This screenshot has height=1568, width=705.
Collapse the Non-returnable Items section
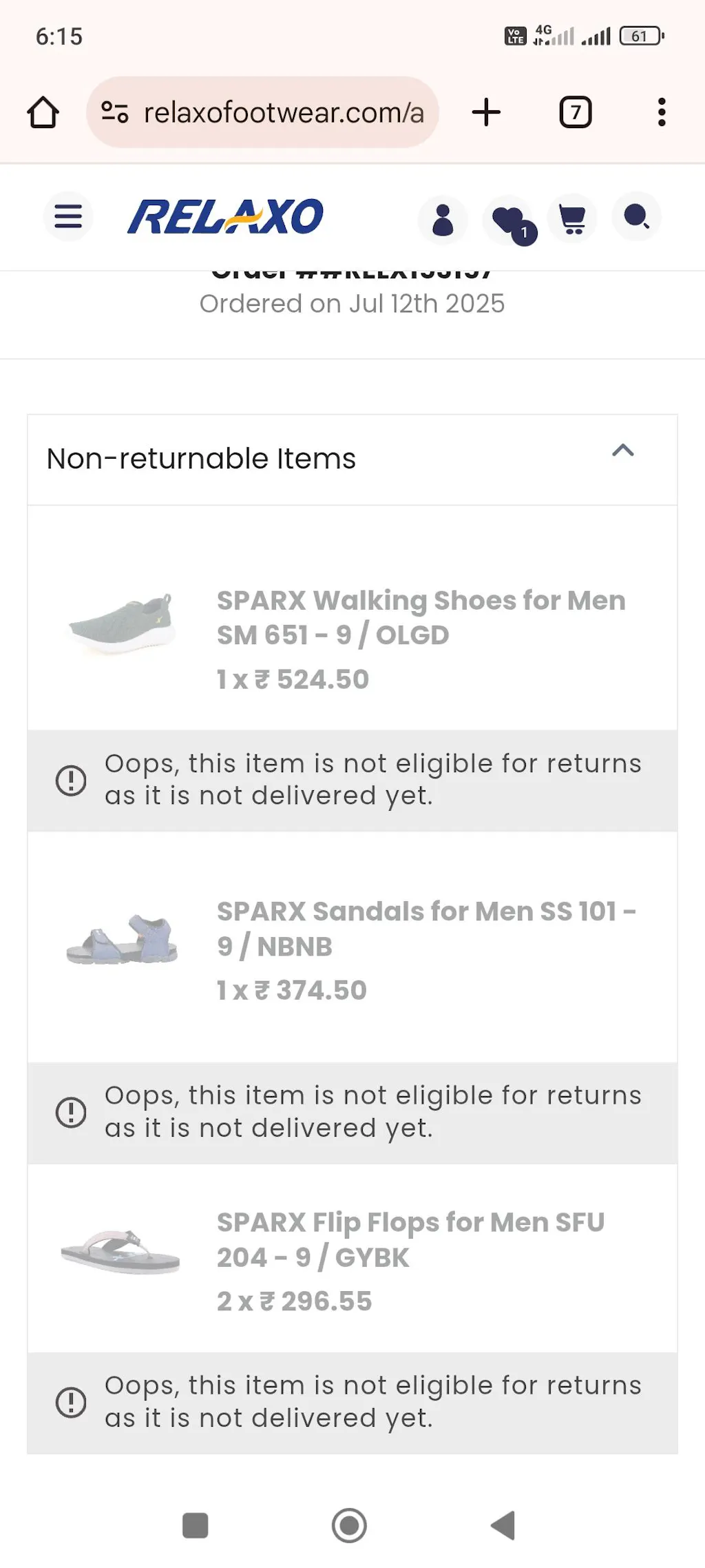point(623,451)
